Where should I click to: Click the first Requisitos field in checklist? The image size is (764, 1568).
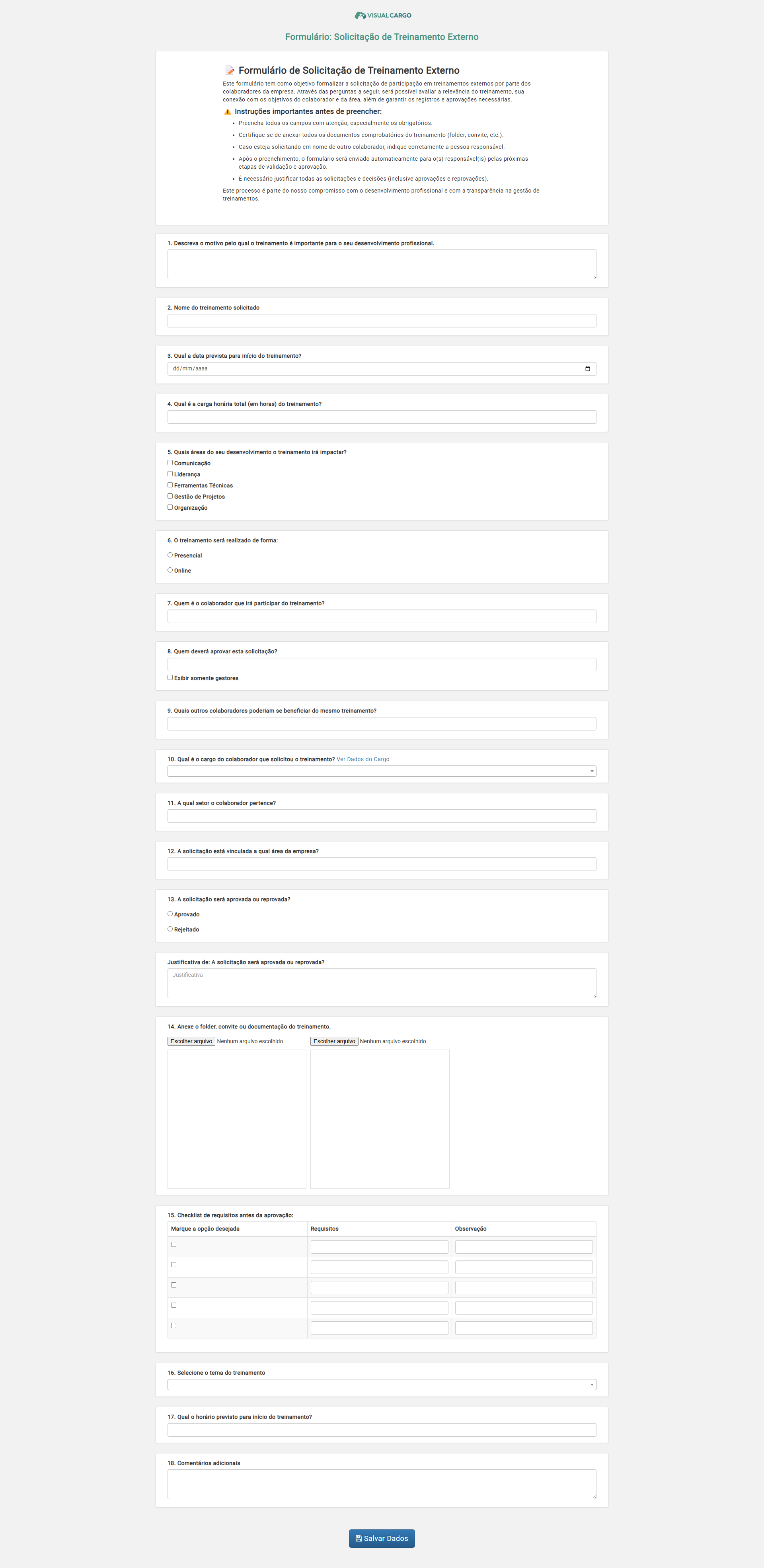(379, 1247)
